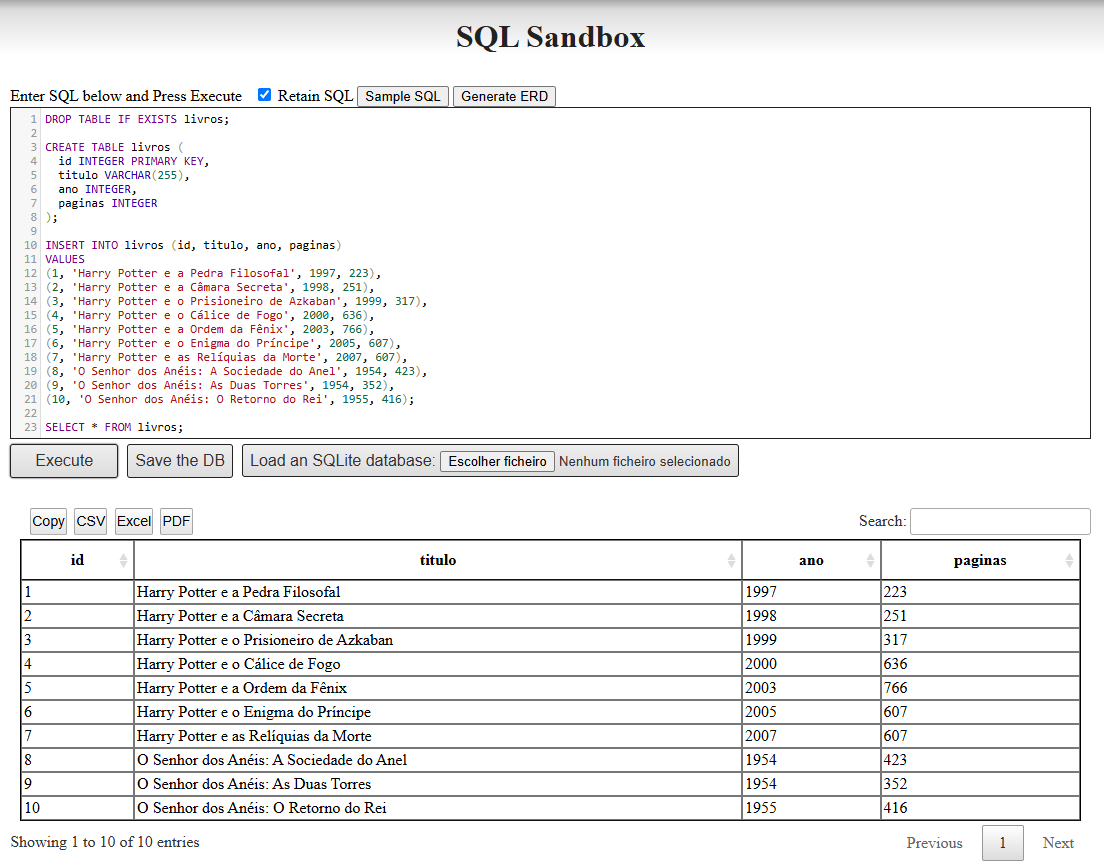Select page 1 in pagination

click(x=1003, y=843)
